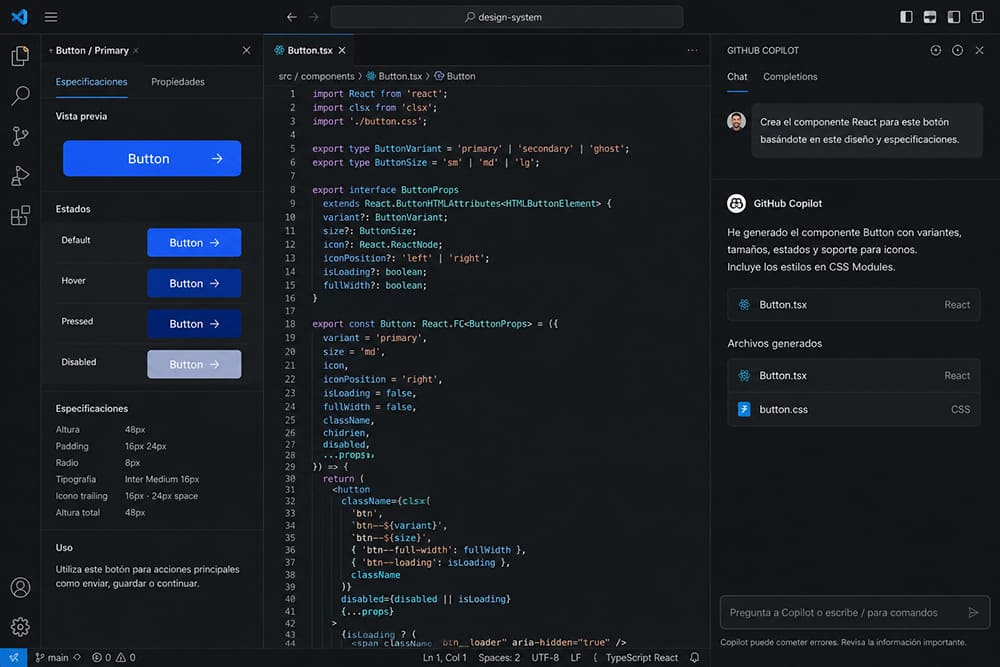Image resolution: width=1000 pixels, height=667 pixels.
Task: Click the components breadcrumb segment
Action: pyautogui.click(x=327, y=76)
